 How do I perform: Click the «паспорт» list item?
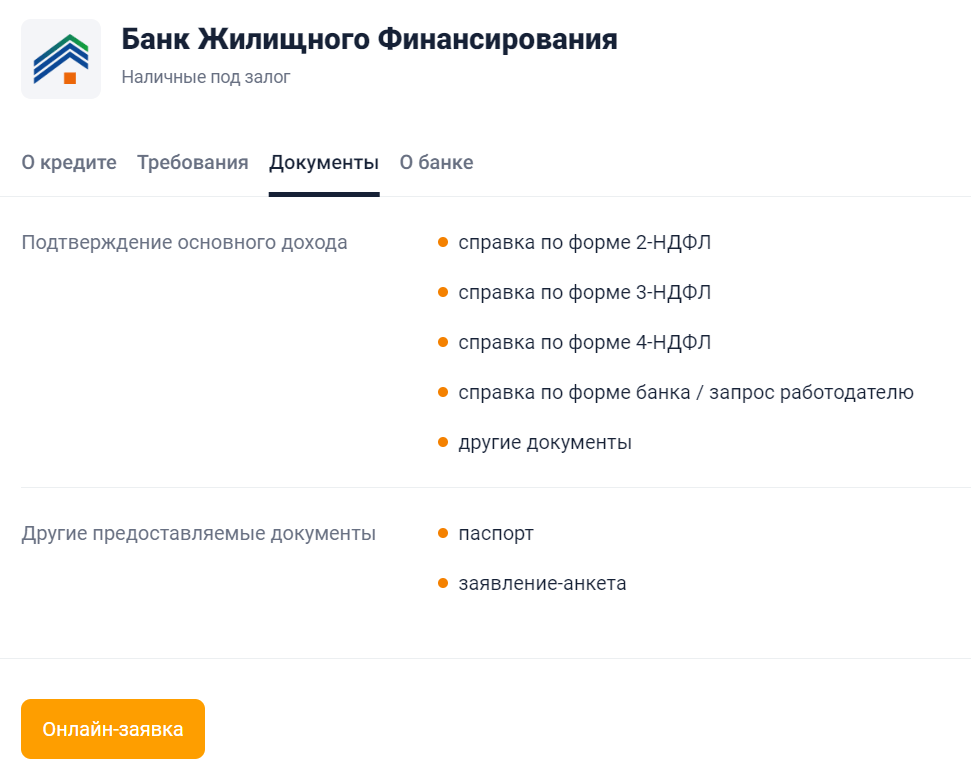pos(496,533)
